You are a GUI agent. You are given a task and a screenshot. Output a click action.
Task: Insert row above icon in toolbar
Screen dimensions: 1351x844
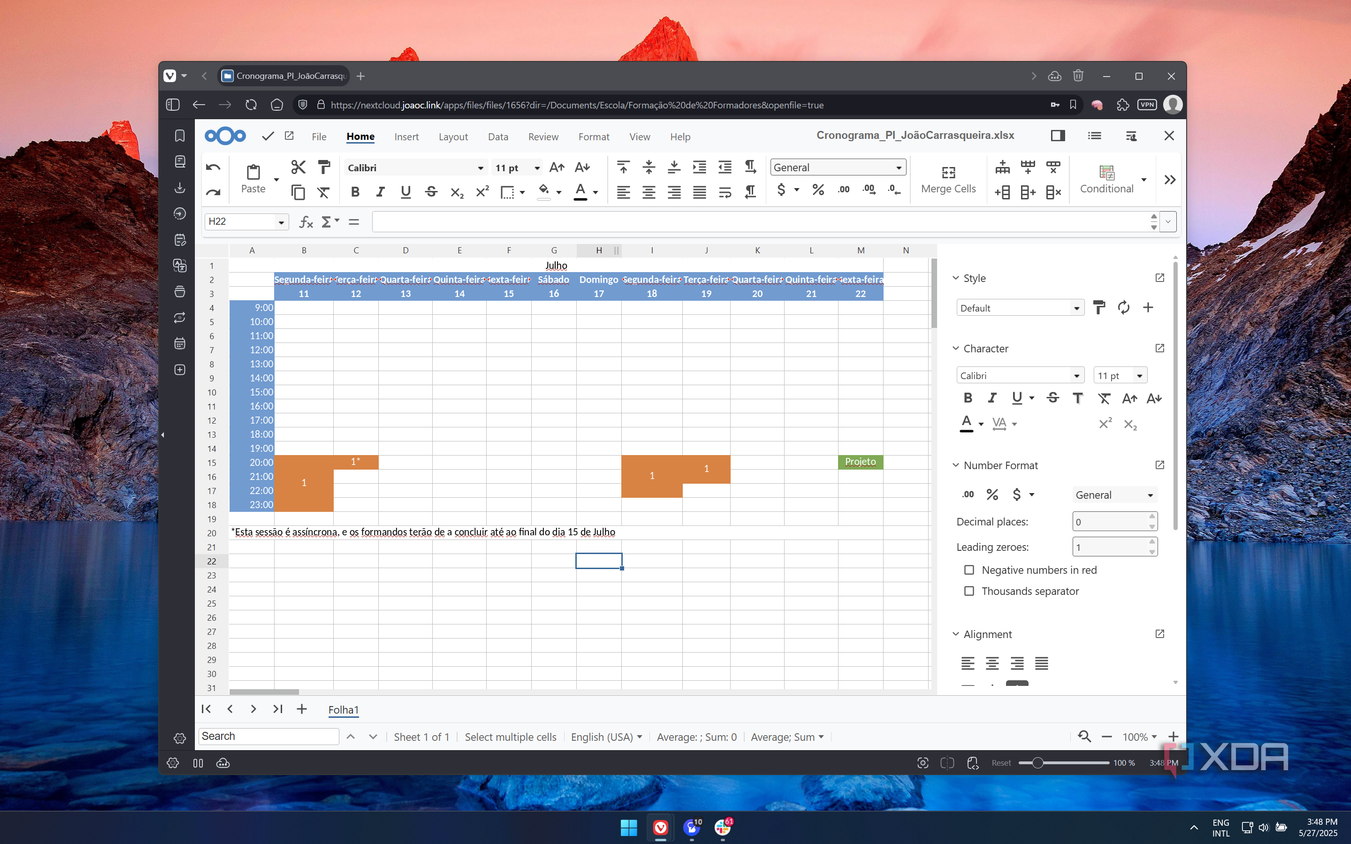[1002, 167]
